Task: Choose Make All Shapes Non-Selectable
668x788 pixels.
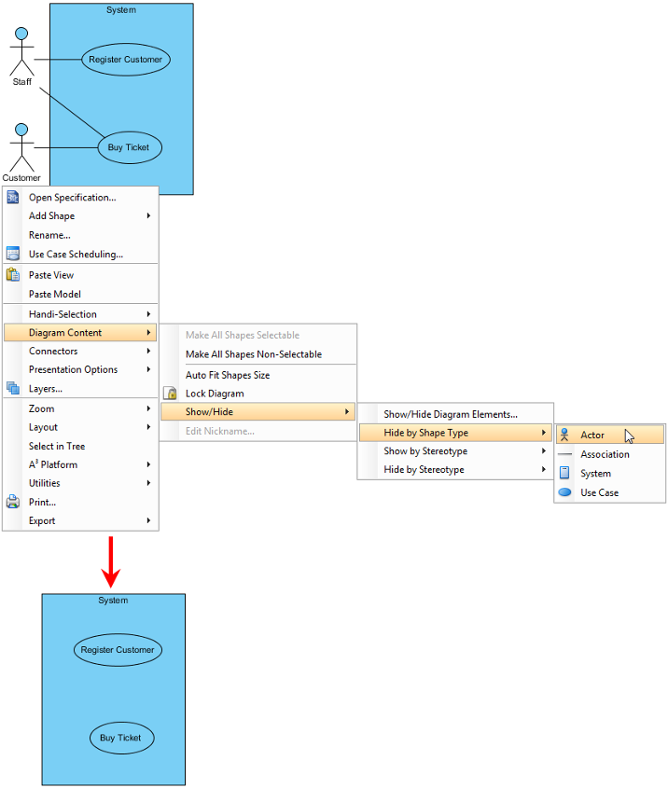Action: pos(258,354)
